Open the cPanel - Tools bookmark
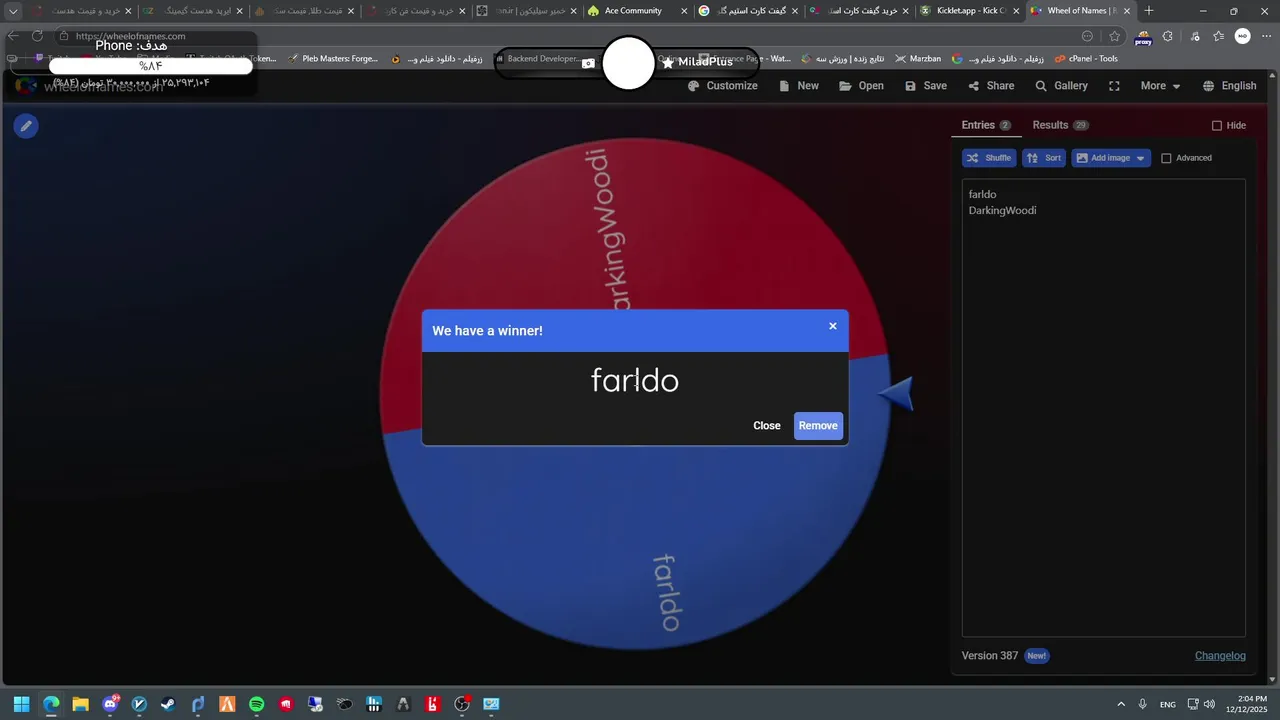This screenshot has width=1280, height=720. tap(1086, 59)
